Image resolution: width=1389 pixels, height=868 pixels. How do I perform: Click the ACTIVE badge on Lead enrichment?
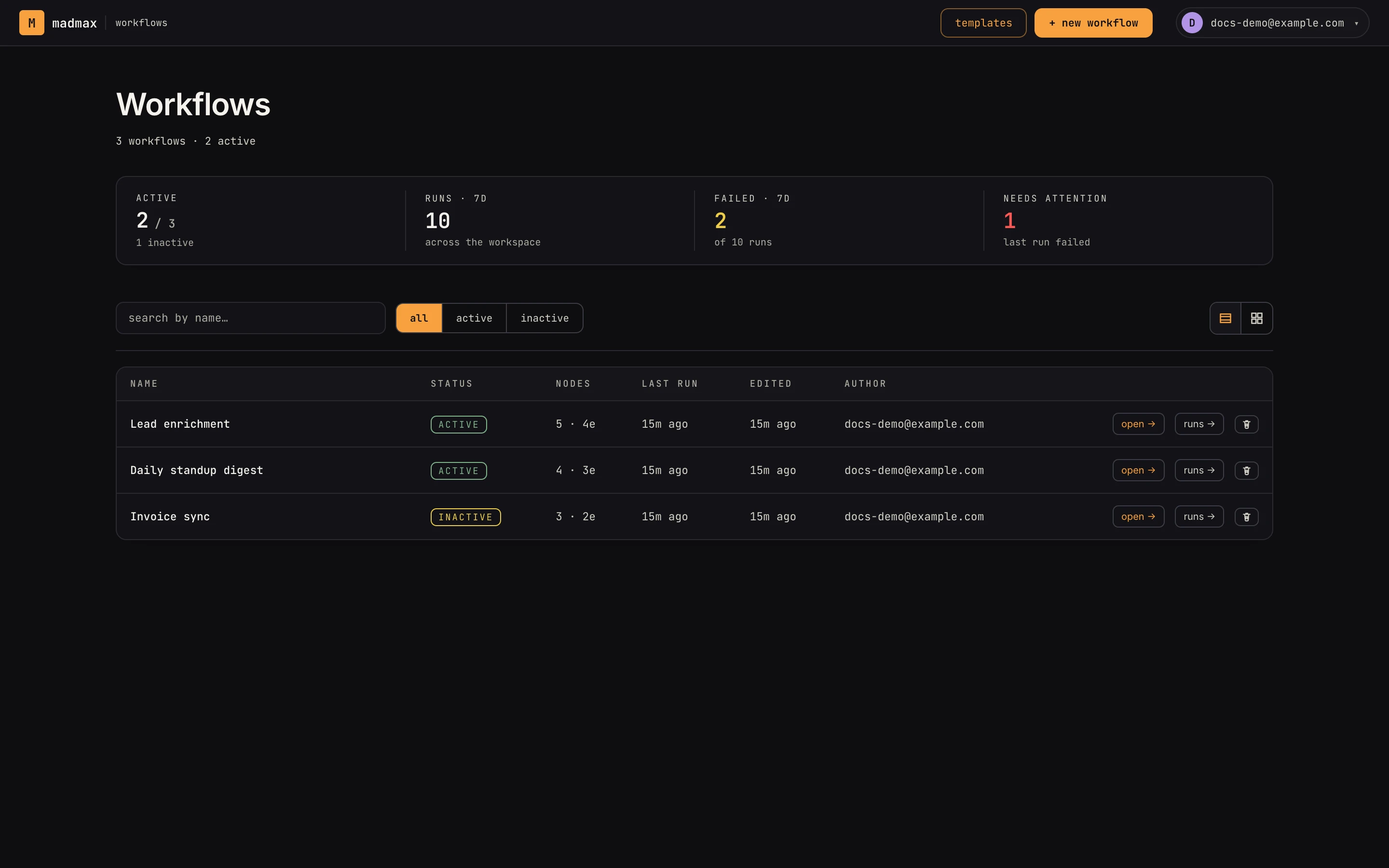coord(459,425)
